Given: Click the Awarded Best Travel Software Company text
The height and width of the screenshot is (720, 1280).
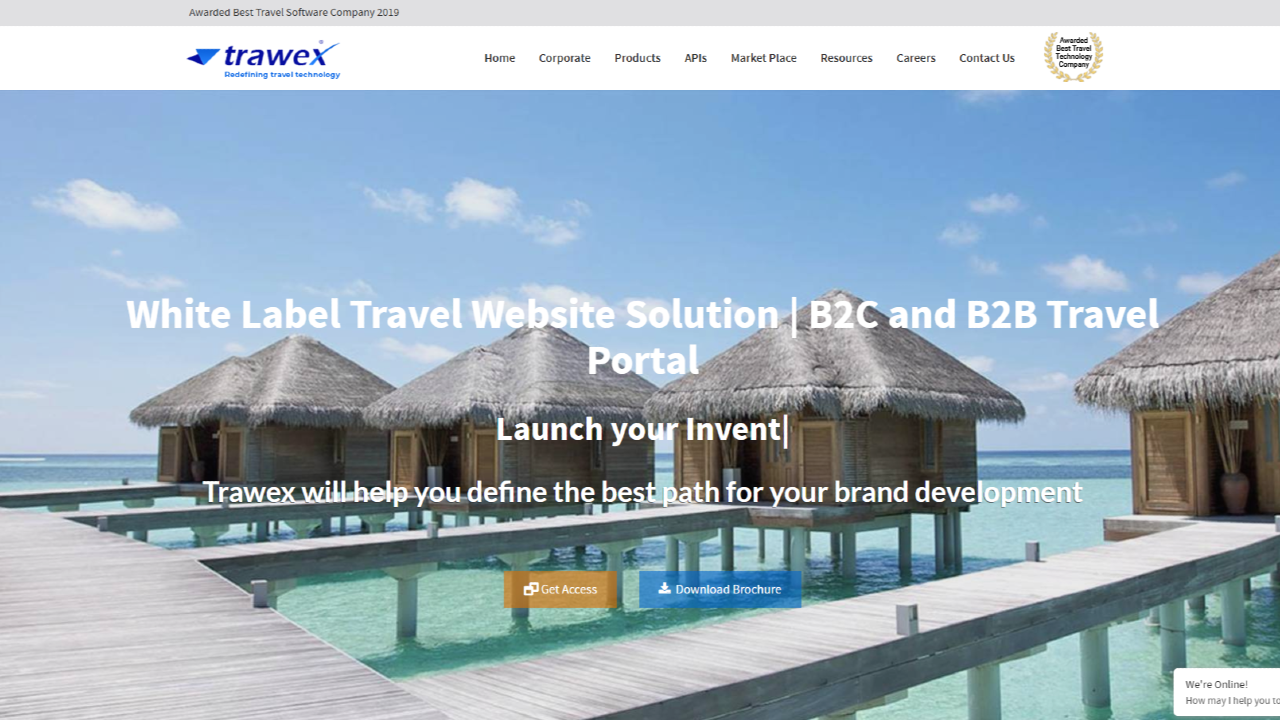Looking at the screenshot, I should point(294,13).
